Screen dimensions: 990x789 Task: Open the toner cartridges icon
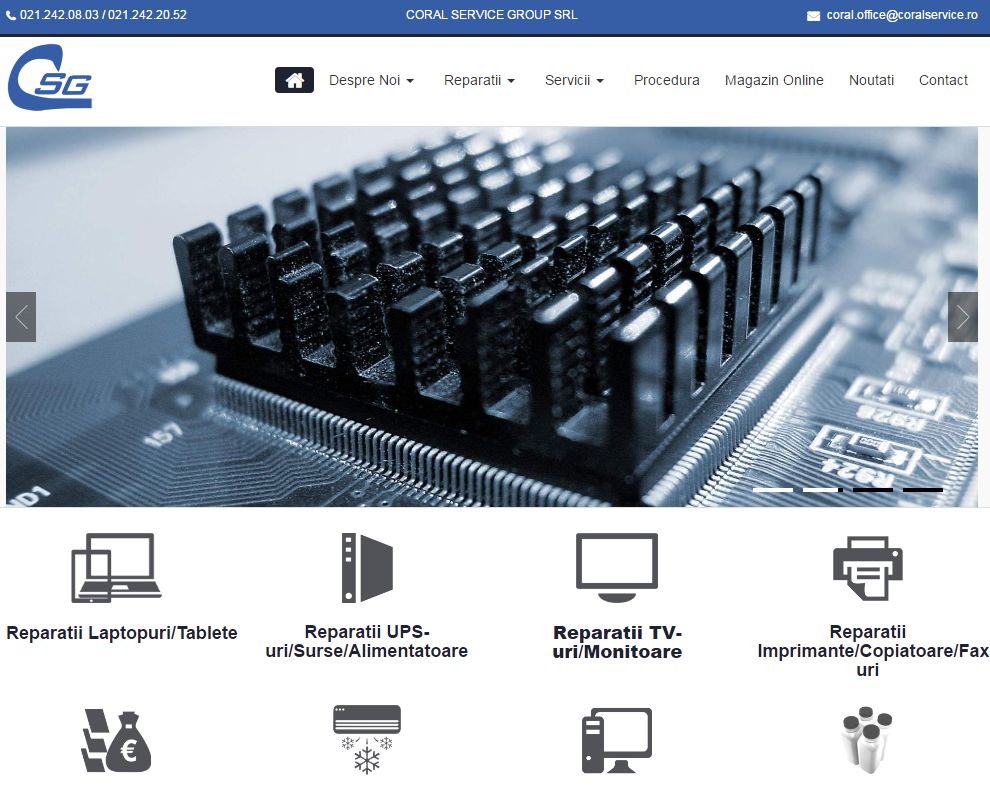pyautogui.click(x=867, y=740)
